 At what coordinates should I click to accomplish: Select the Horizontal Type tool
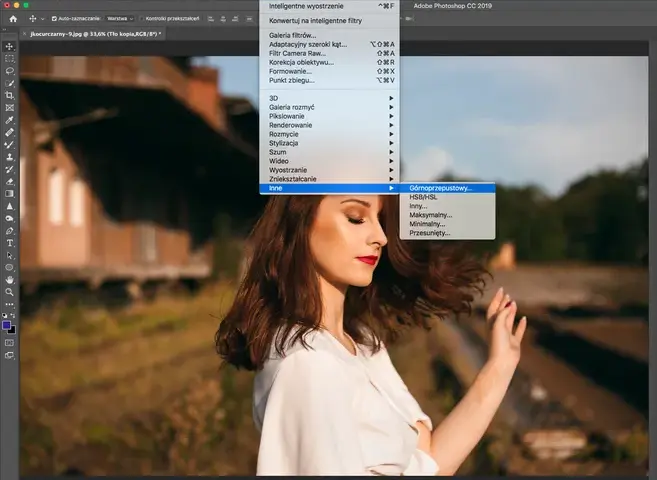(9, 243)
